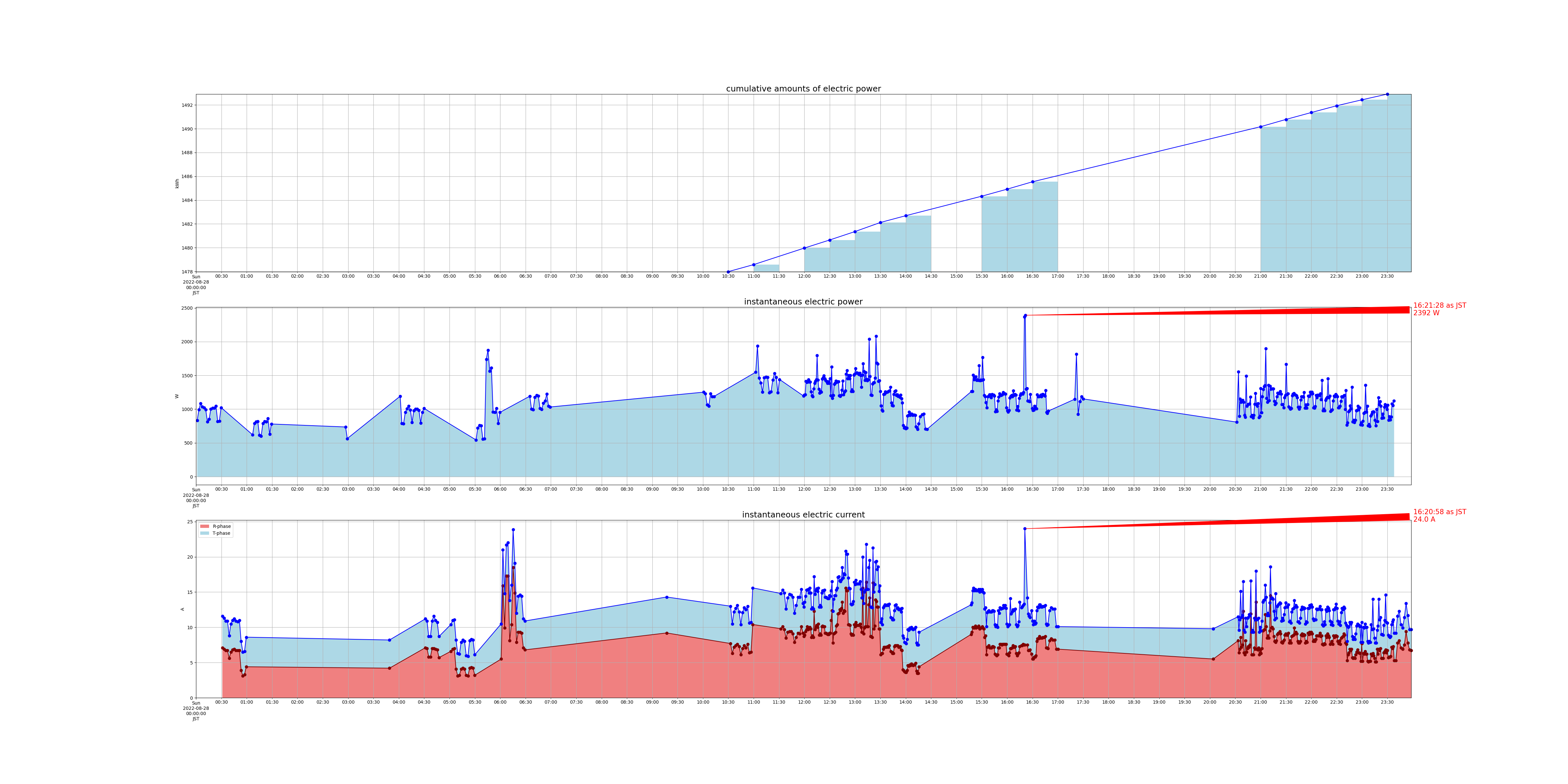
Task: Click the "A" y-axis label of current chart
Action: point(182,609)
